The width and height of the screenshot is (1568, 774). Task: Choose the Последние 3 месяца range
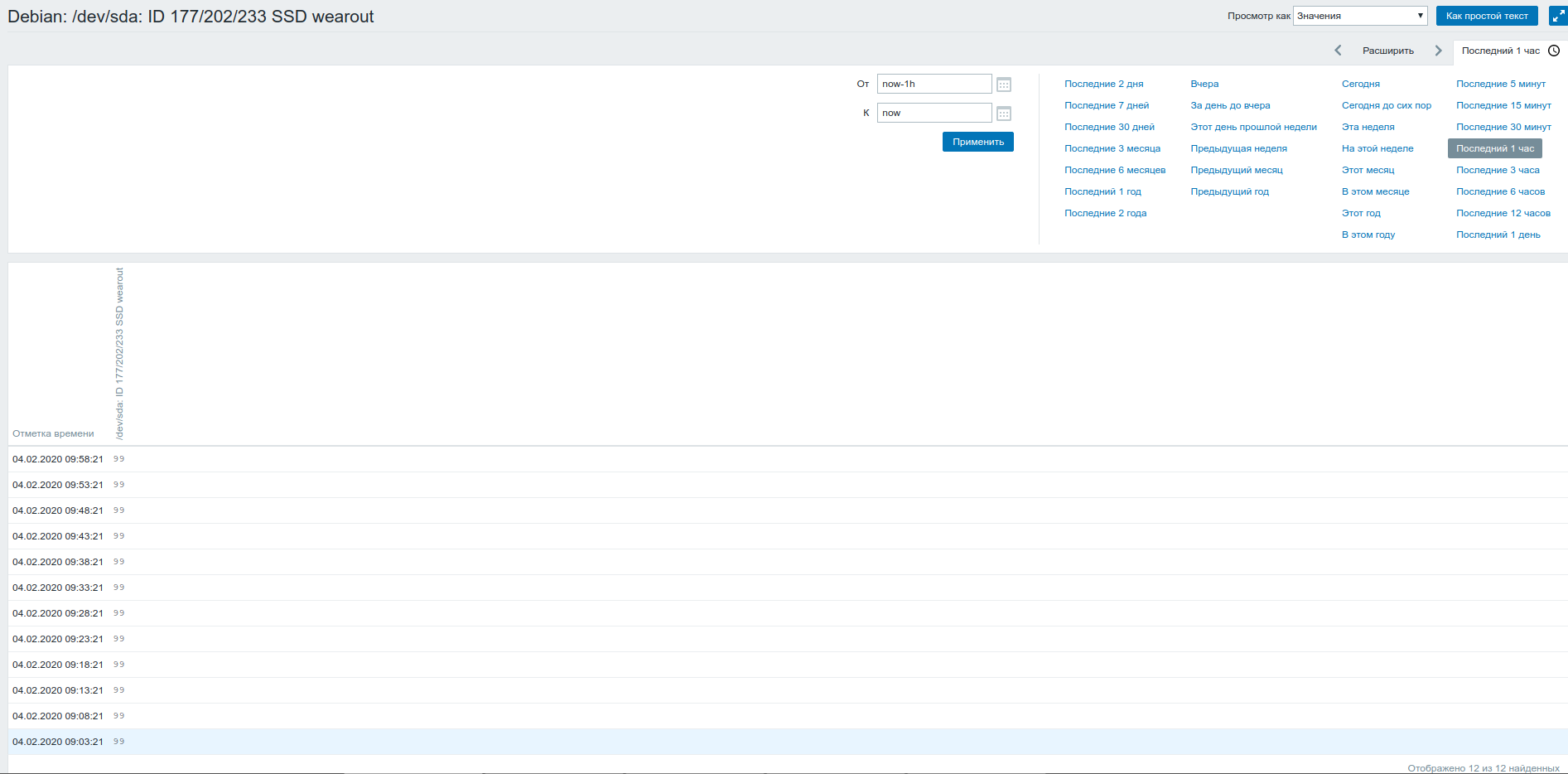[x=1112, y=148]
